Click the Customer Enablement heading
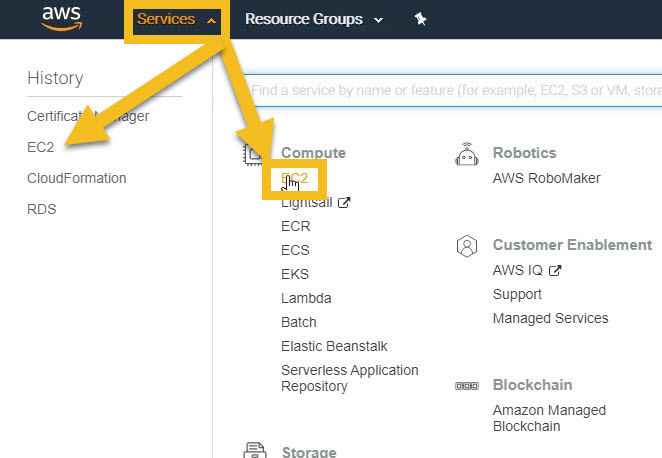The image size is (662, 458). (572, 245)
